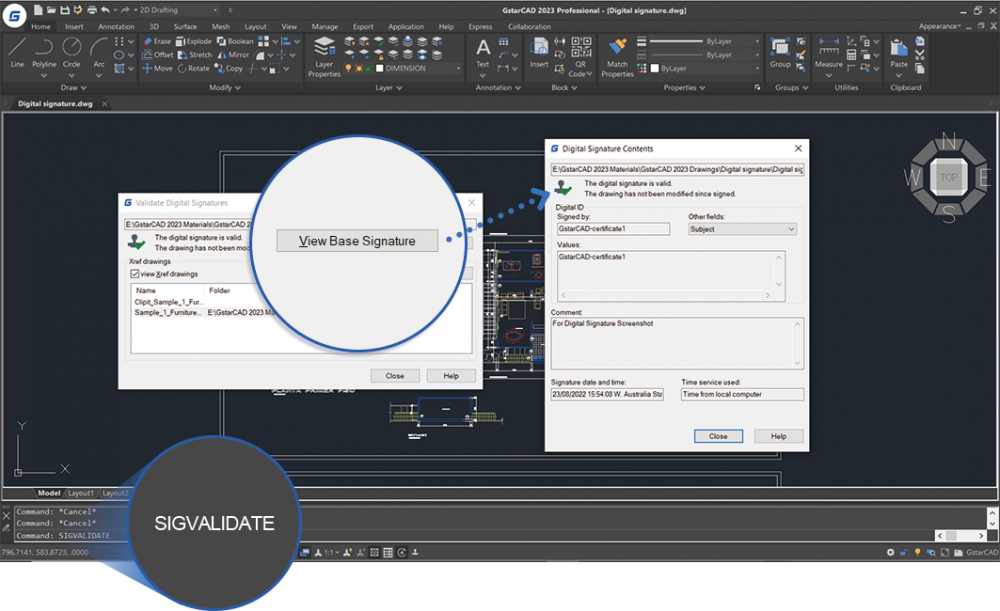
Task: Click Help in Validate Digital Signatures dialog
Action: (x=452, y=376)
